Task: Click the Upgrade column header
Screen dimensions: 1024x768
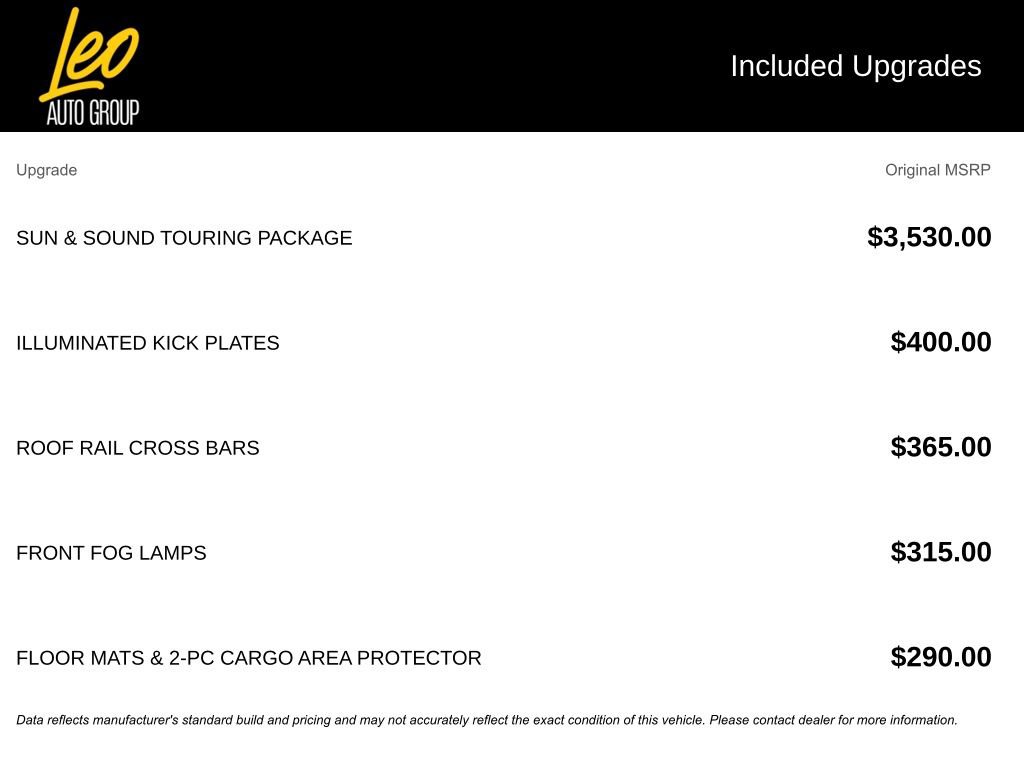Action: (x=46, y=170)
